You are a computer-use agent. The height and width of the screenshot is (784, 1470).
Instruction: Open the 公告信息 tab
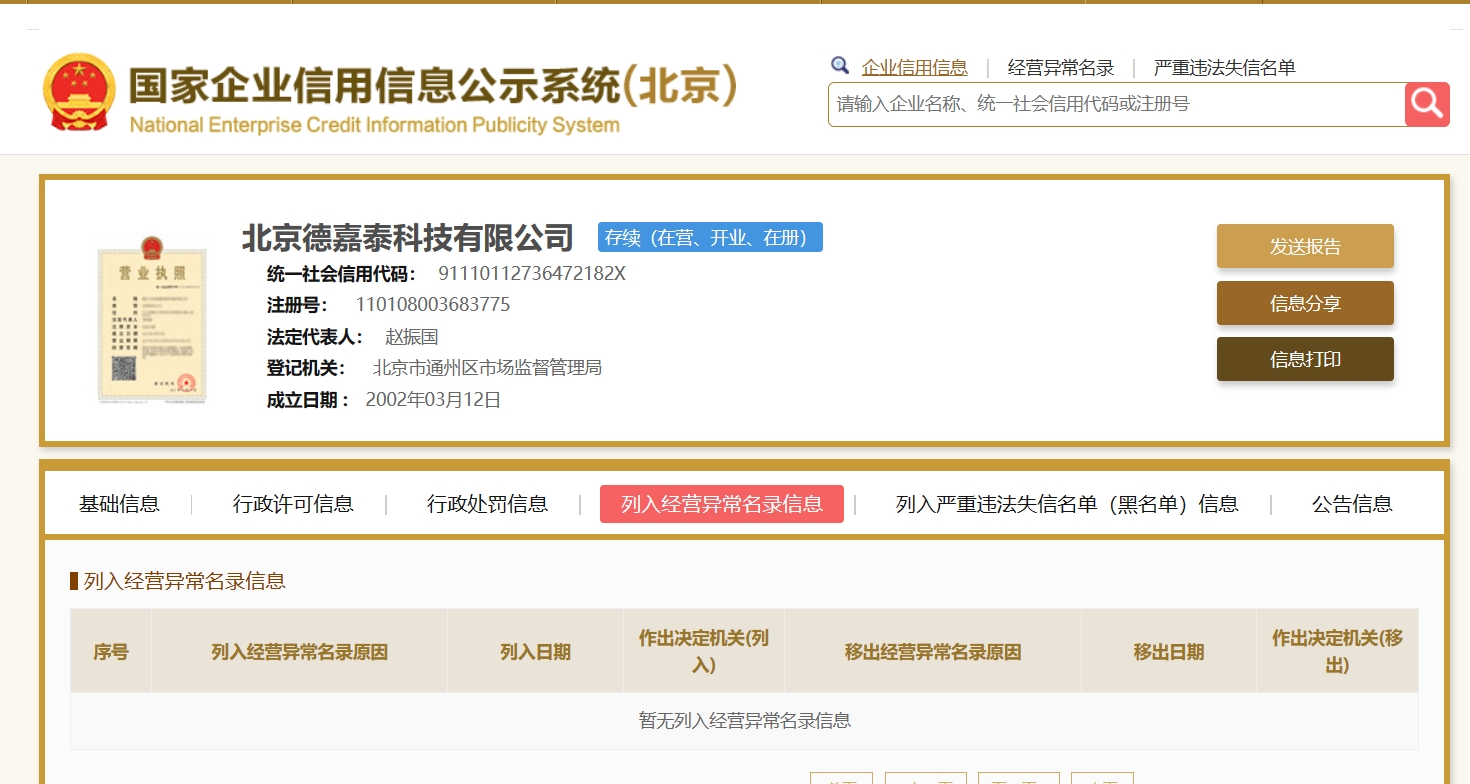click(x=1352, y=504)
